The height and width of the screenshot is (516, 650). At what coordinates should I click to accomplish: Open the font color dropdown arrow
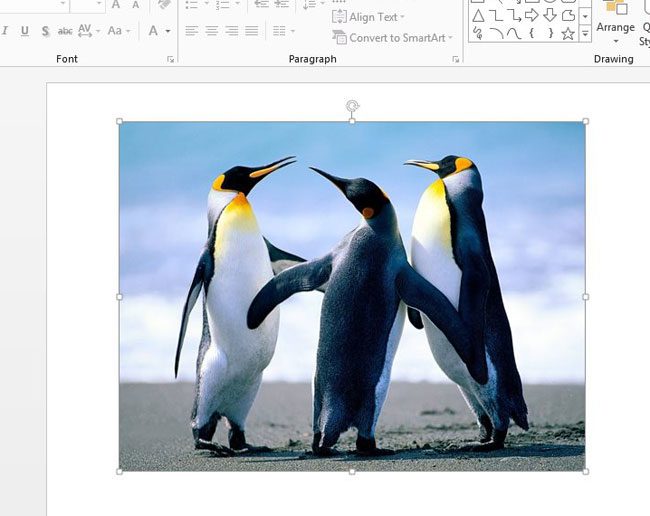click(x=168, y=31)
